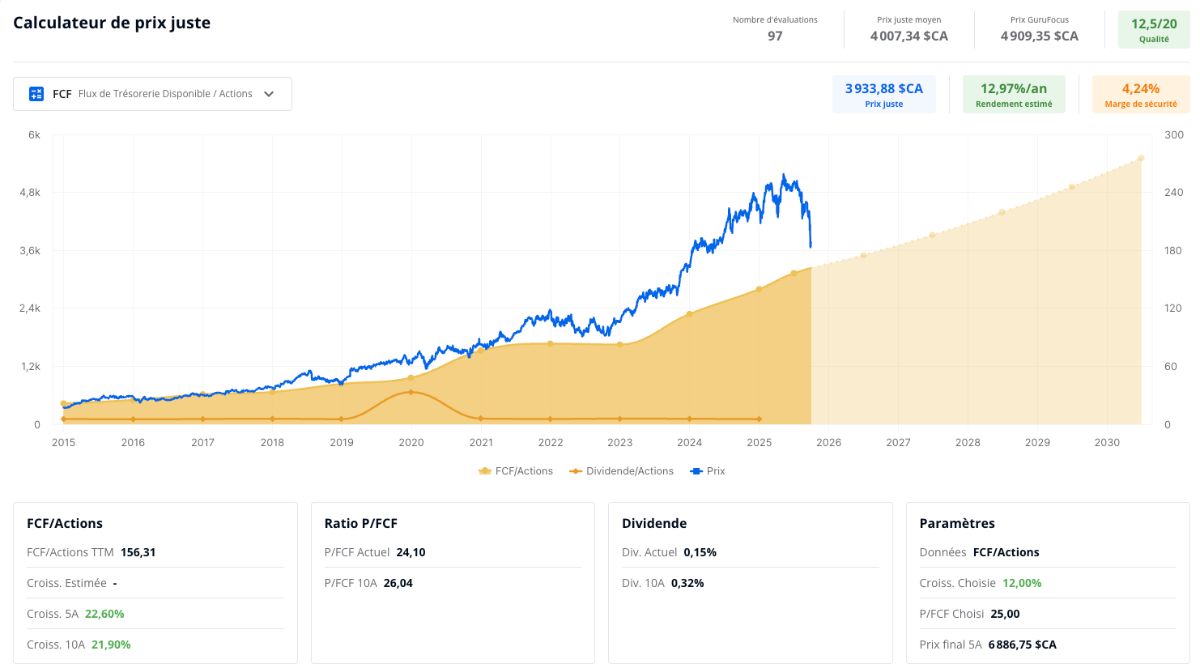This screenshot has width=1200, height=670.
Task: Open the Qualité 12,5/20 score badge
Action: pos(1154,29)
